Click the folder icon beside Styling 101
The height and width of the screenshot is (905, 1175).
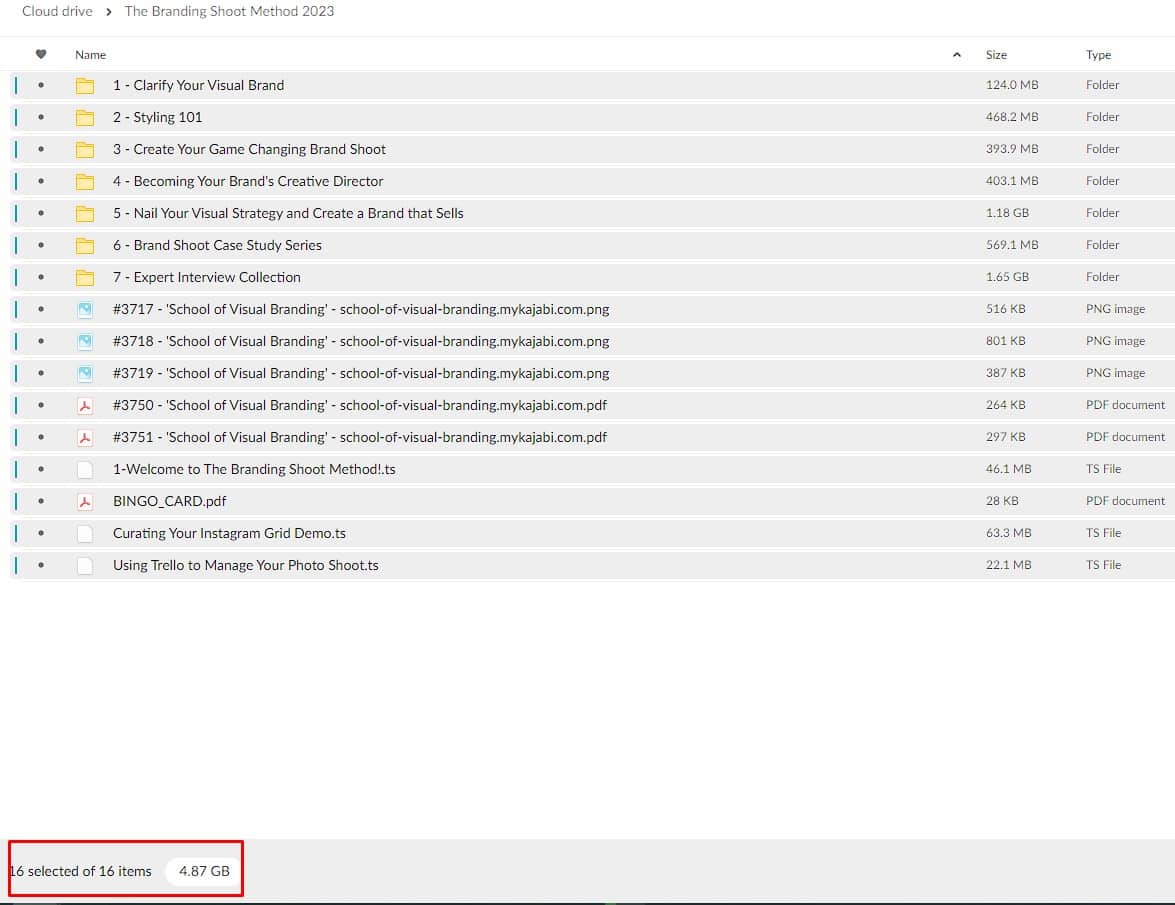(x=85, y=118)
